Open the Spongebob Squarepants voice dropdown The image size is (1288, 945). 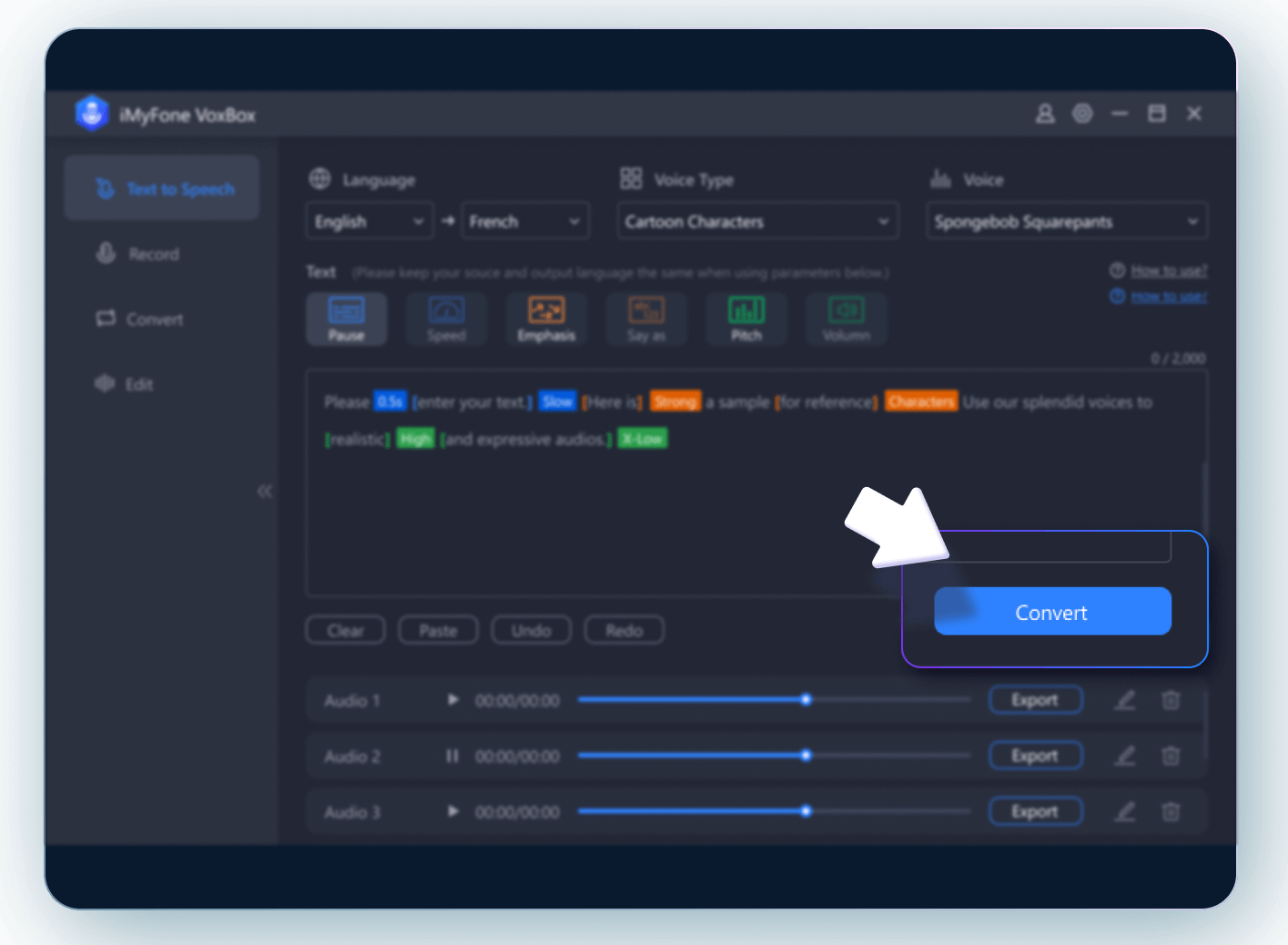click(1067, 221)
